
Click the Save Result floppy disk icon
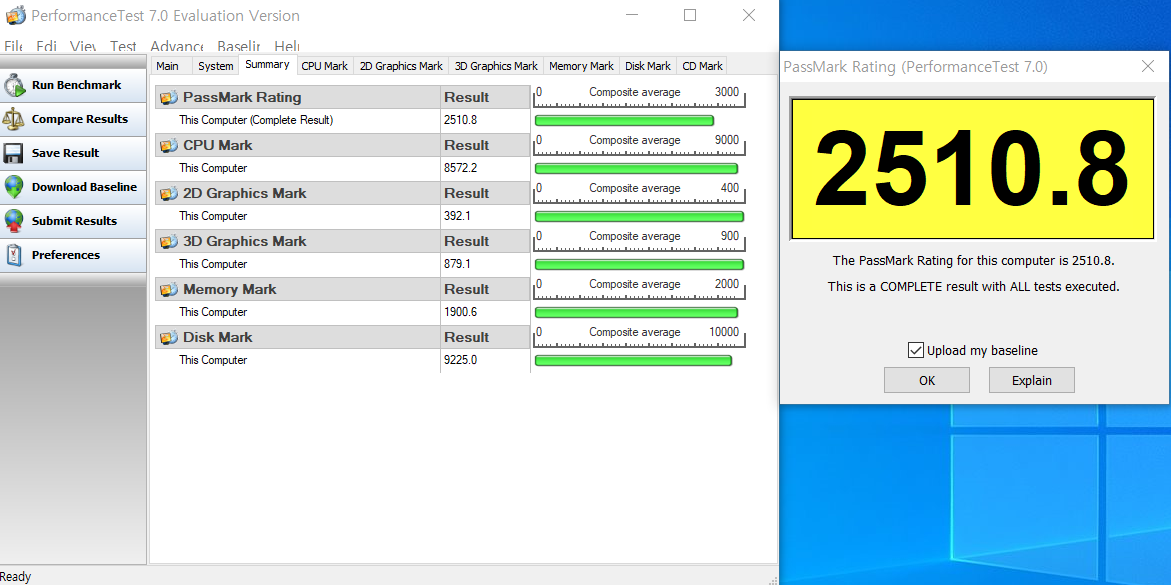coord(14,153)
